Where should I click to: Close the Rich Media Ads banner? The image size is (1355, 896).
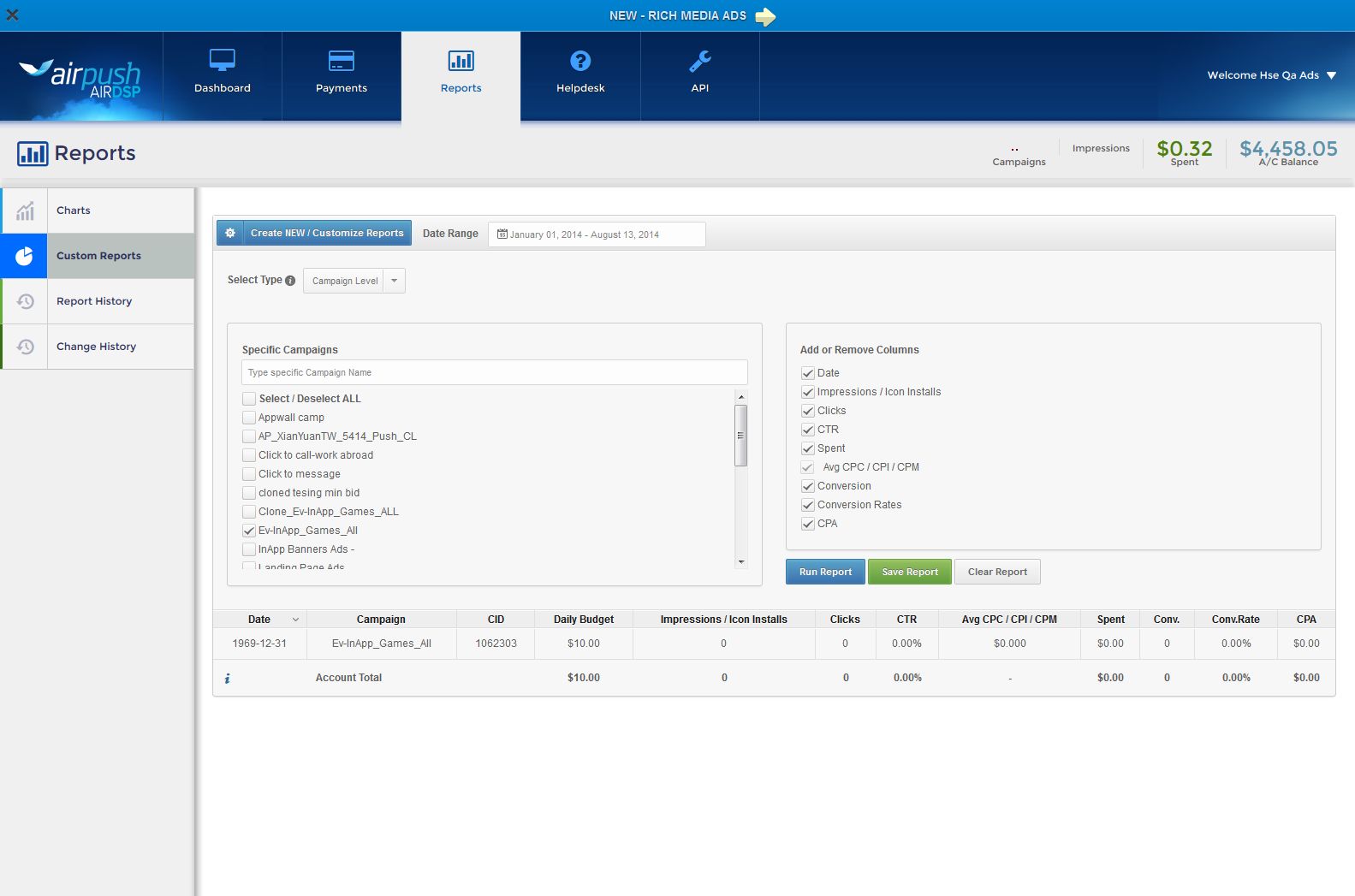coord(13,15)
